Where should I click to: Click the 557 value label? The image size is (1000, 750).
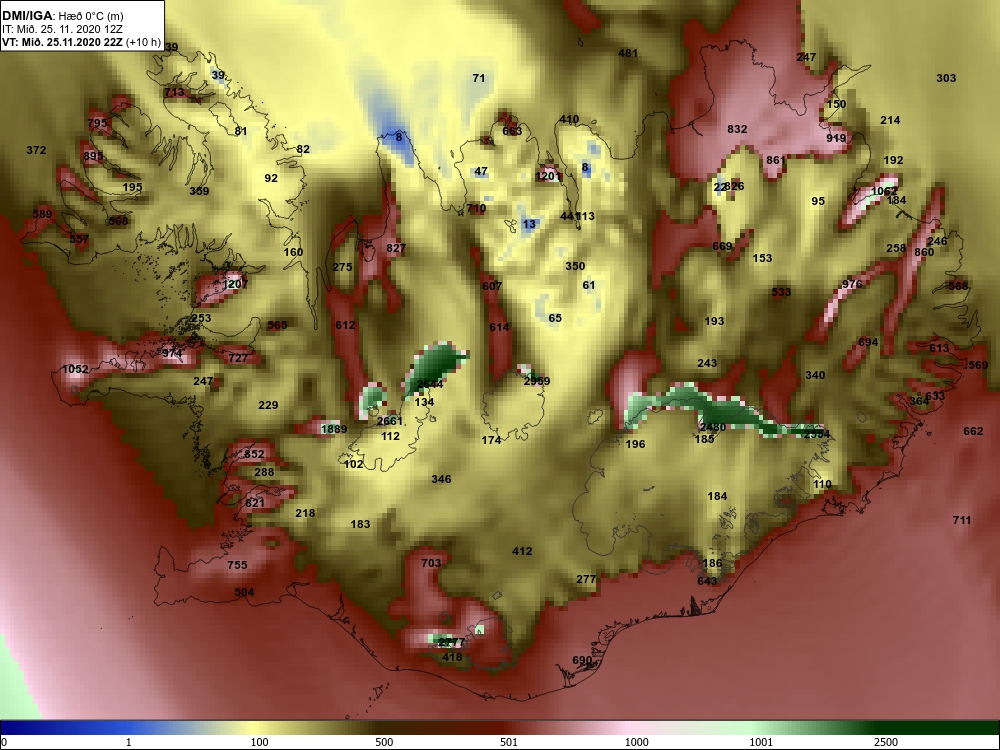tap(79, 239)
